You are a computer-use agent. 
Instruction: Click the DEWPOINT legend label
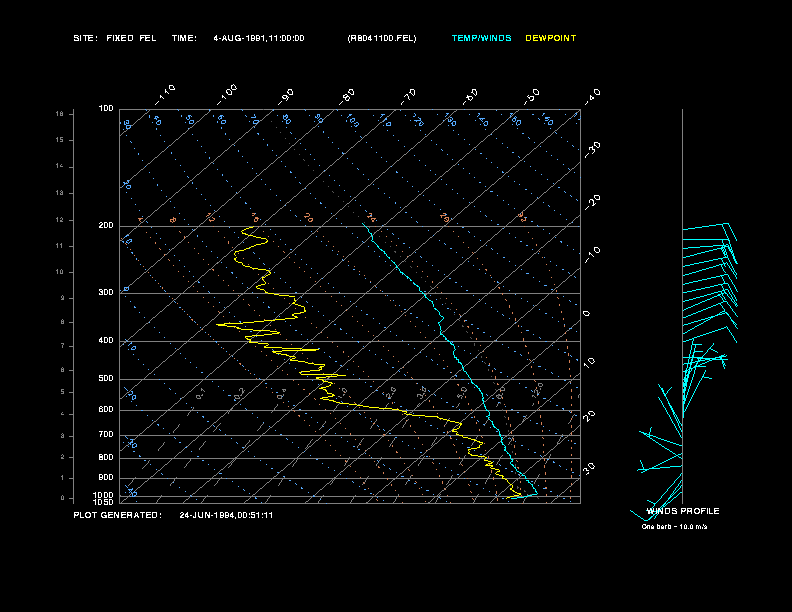point(551,38)
